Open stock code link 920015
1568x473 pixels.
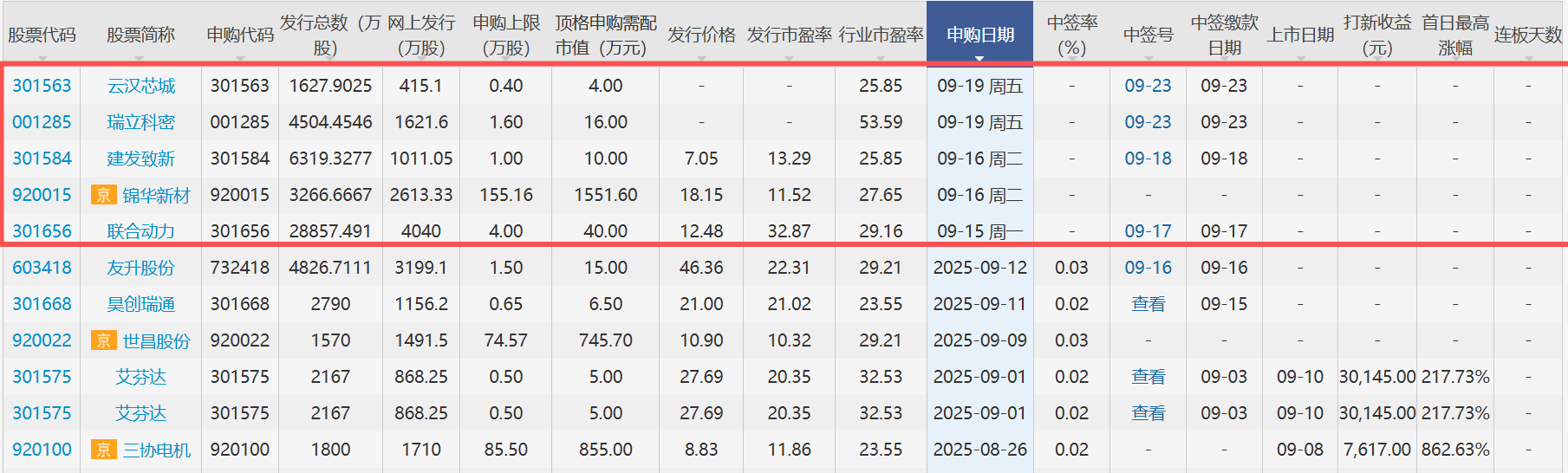point(42,195)
